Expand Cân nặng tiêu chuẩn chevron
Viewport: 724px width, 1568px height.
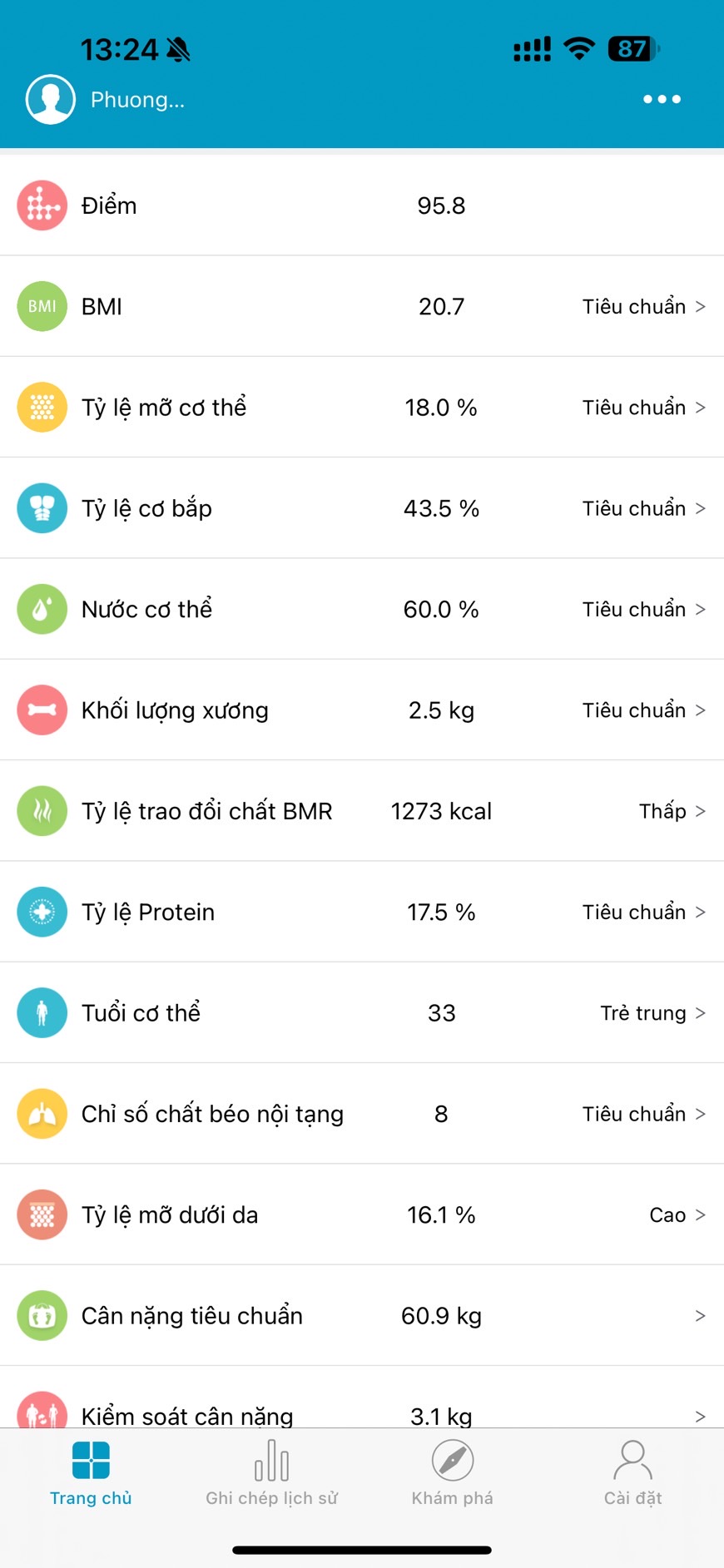pyautogui.click(x=700, y=1316)
